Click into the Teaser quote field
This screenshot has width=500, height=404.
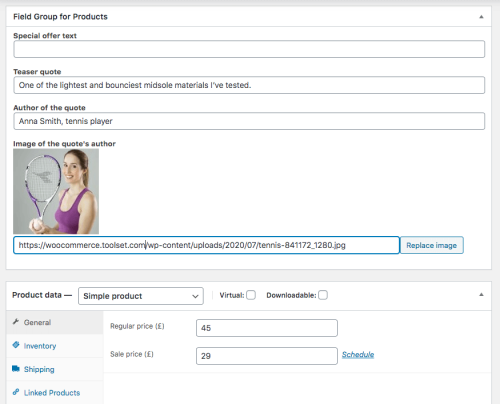pyautogui.click(x=249, y=85)
